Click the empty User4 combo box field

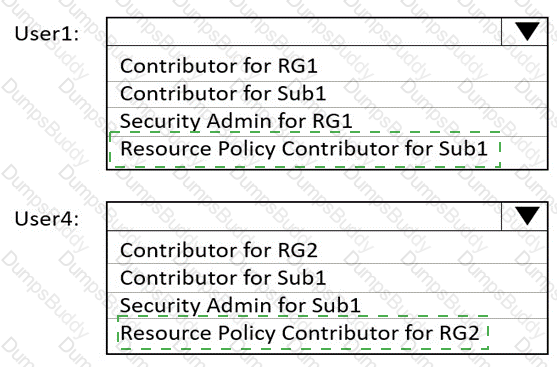[x=304, y=216]
